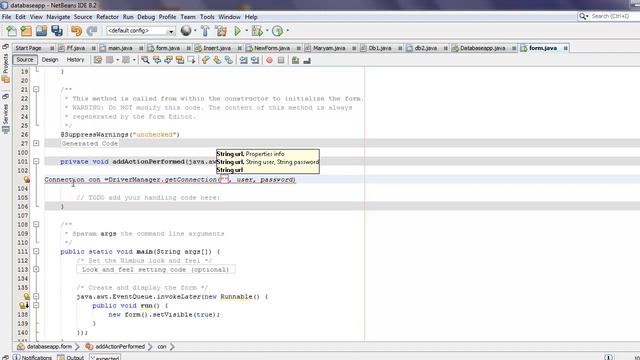
Task: Switch to the Db1.java tab
Action: tap(380, 48)
